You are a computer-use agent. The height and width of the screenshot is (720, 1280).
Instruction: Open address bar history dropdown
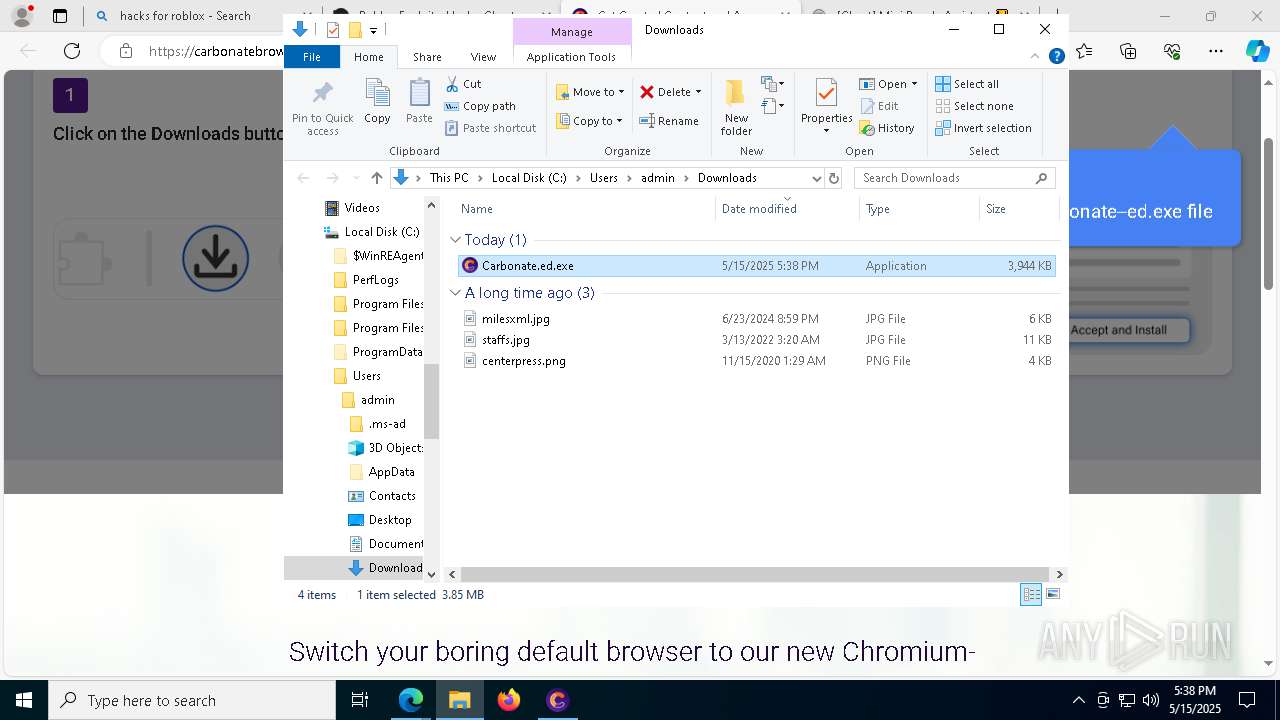[816, 178]
